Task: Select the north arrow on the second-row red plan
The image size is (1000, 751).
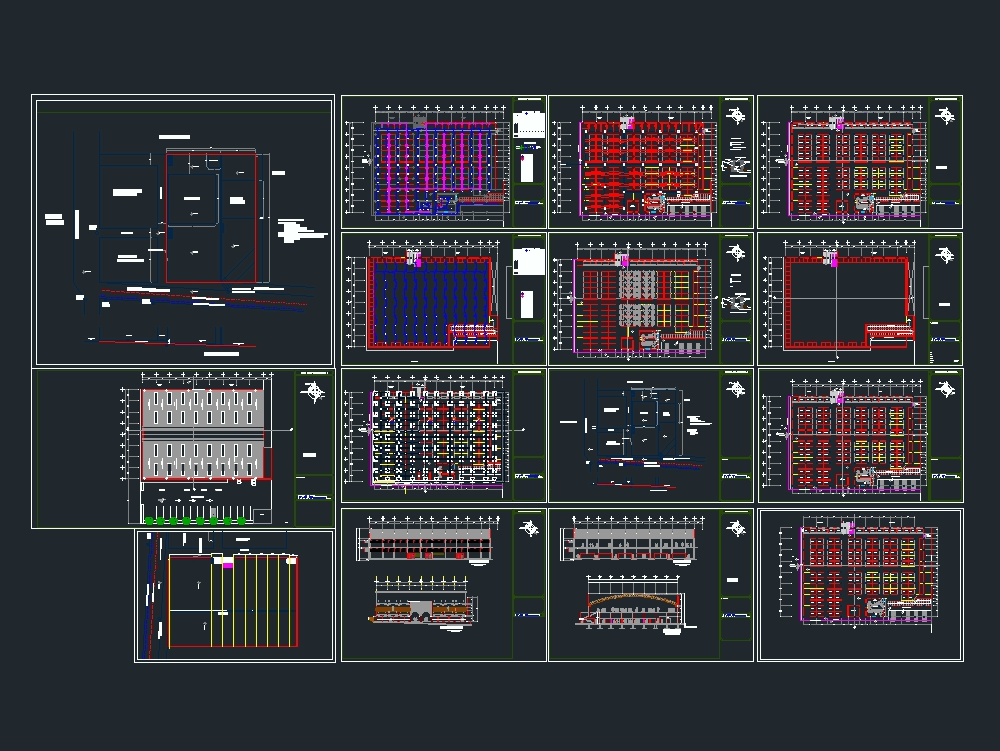Action: coord(736,252)
